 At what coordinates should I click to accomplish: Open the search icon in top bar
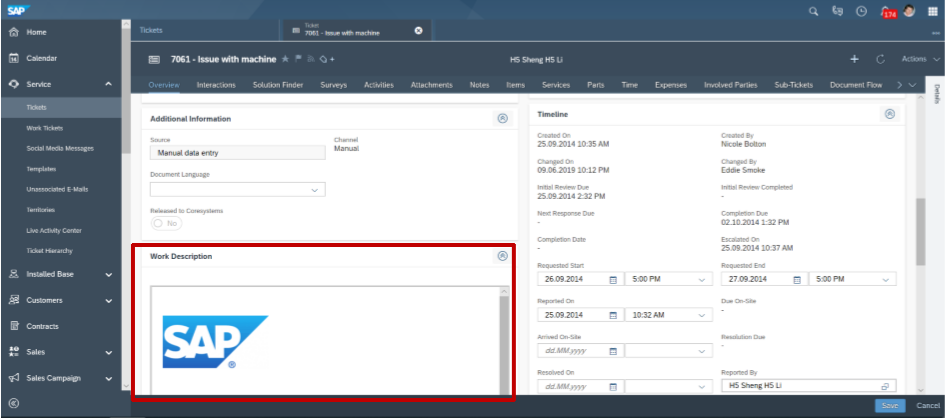813,11
